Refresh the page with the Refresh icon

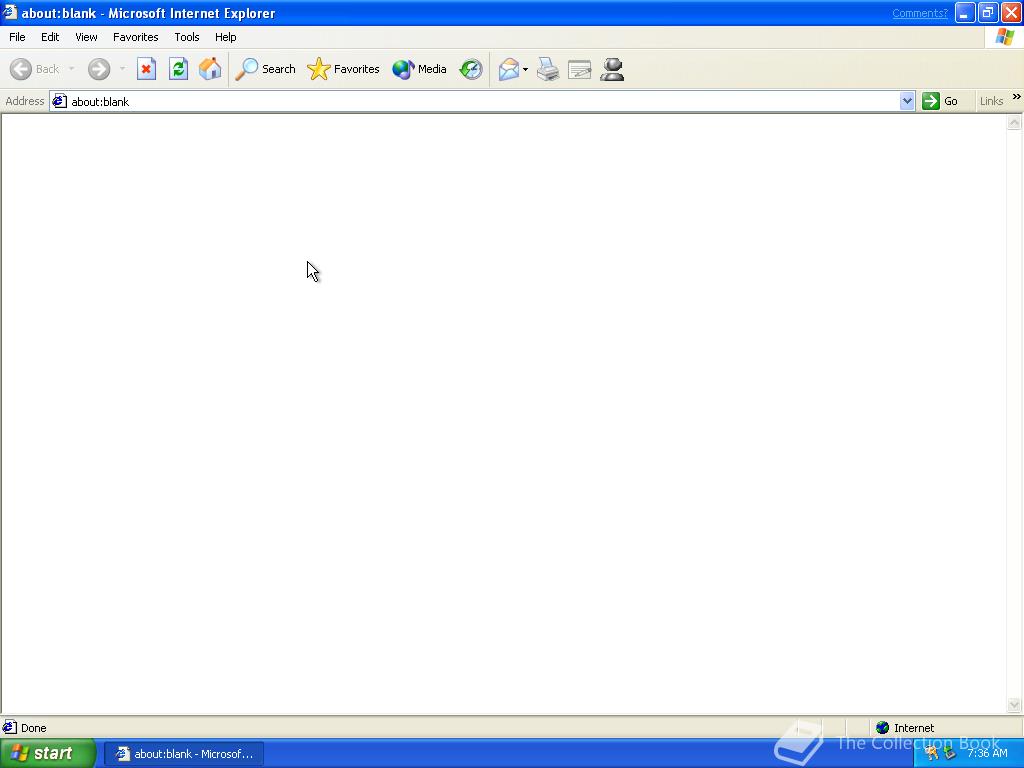point(178,69)
